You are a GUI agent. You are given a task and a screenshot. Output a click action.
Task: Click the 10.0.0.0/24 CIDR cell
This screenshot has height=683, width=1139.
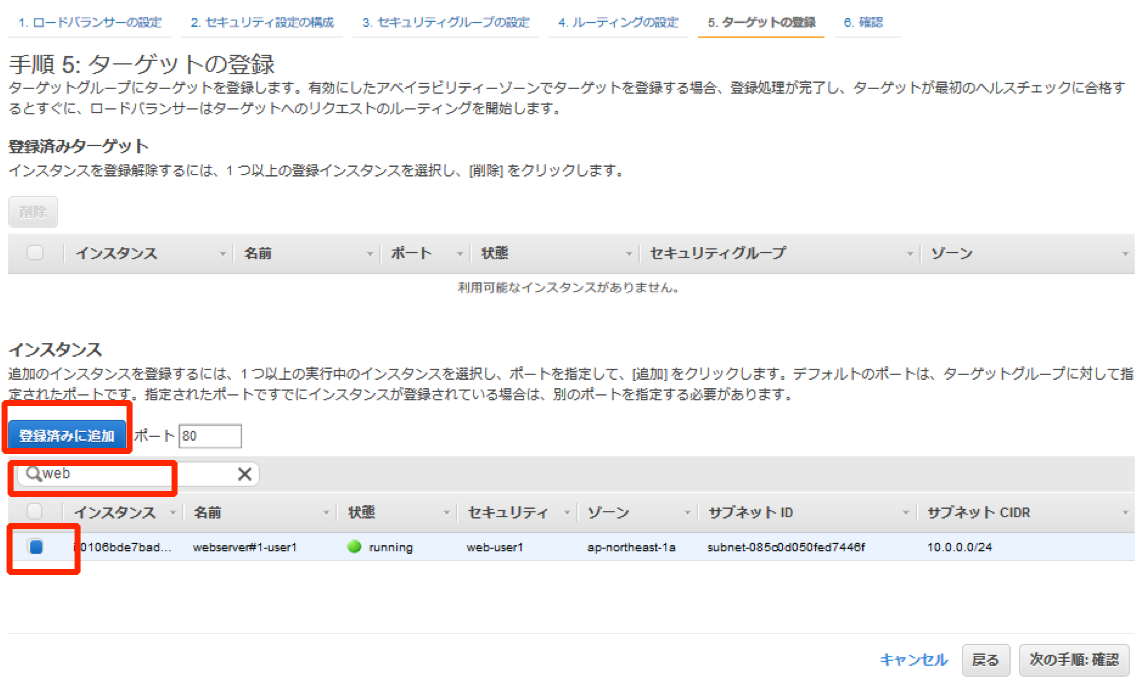[x=959, y=547]
